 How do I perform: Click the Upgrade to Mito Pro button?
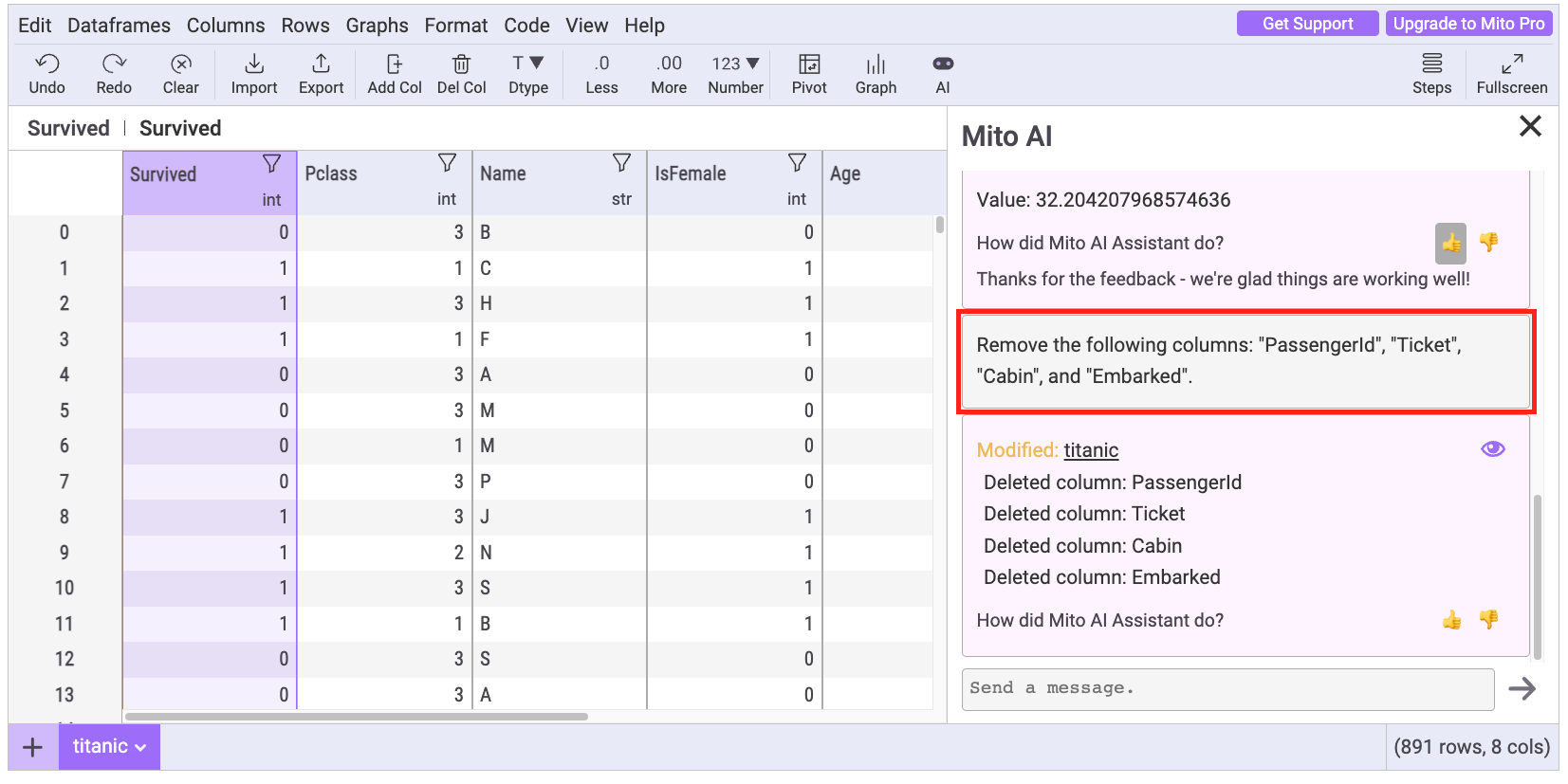pos(1467,24)
